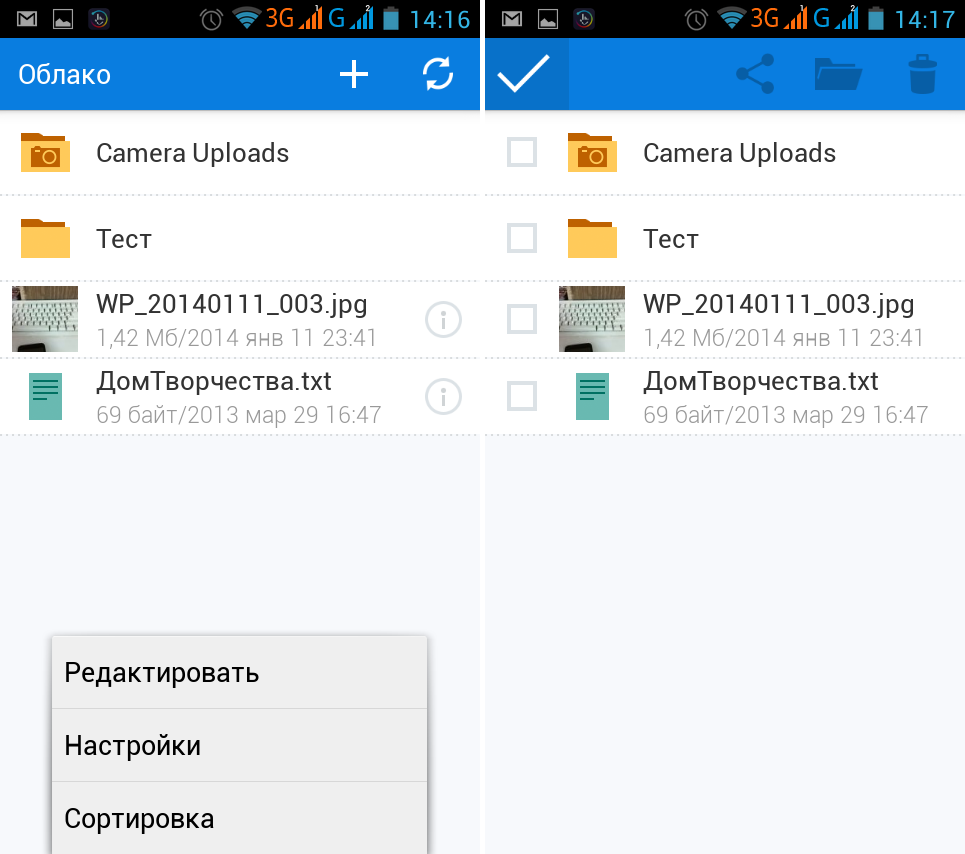Tap keyboard photo thumbnail in right screen
Image resolution: width=965 pixels, height=854 pixels.
coord(592,319)
